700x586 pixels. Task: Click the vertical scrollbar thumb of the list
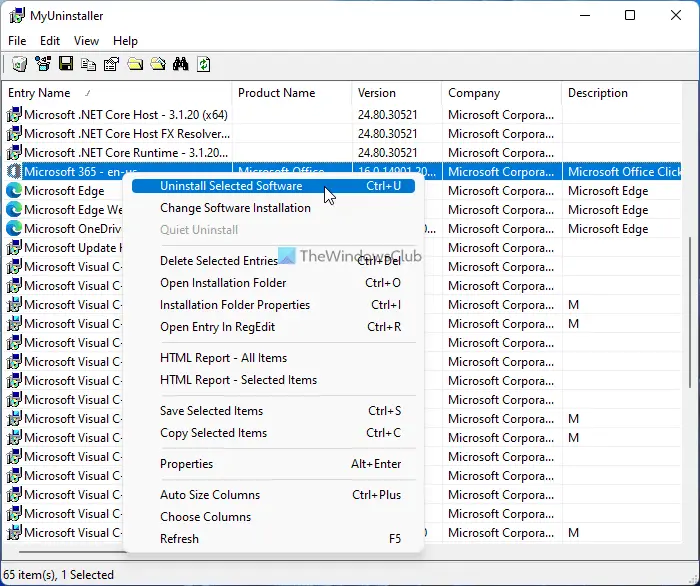690,312
